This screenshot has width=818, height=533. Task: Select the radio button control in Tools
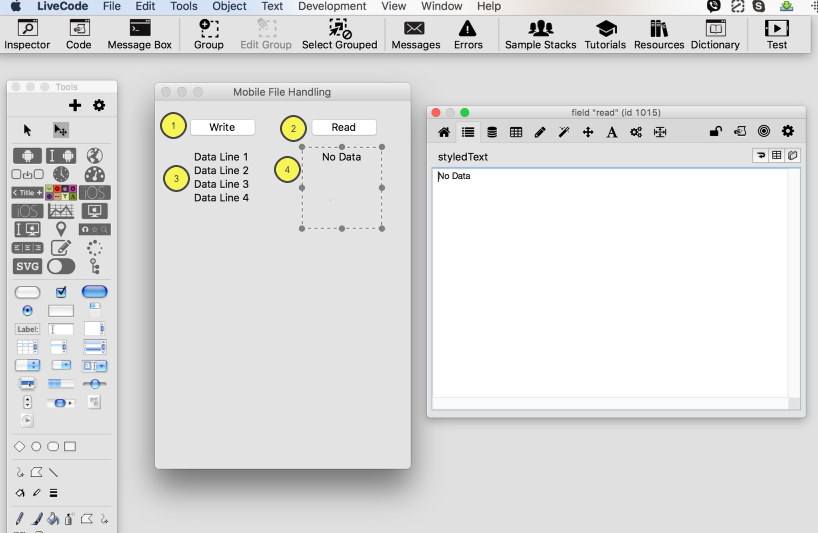tap(28, 311)
